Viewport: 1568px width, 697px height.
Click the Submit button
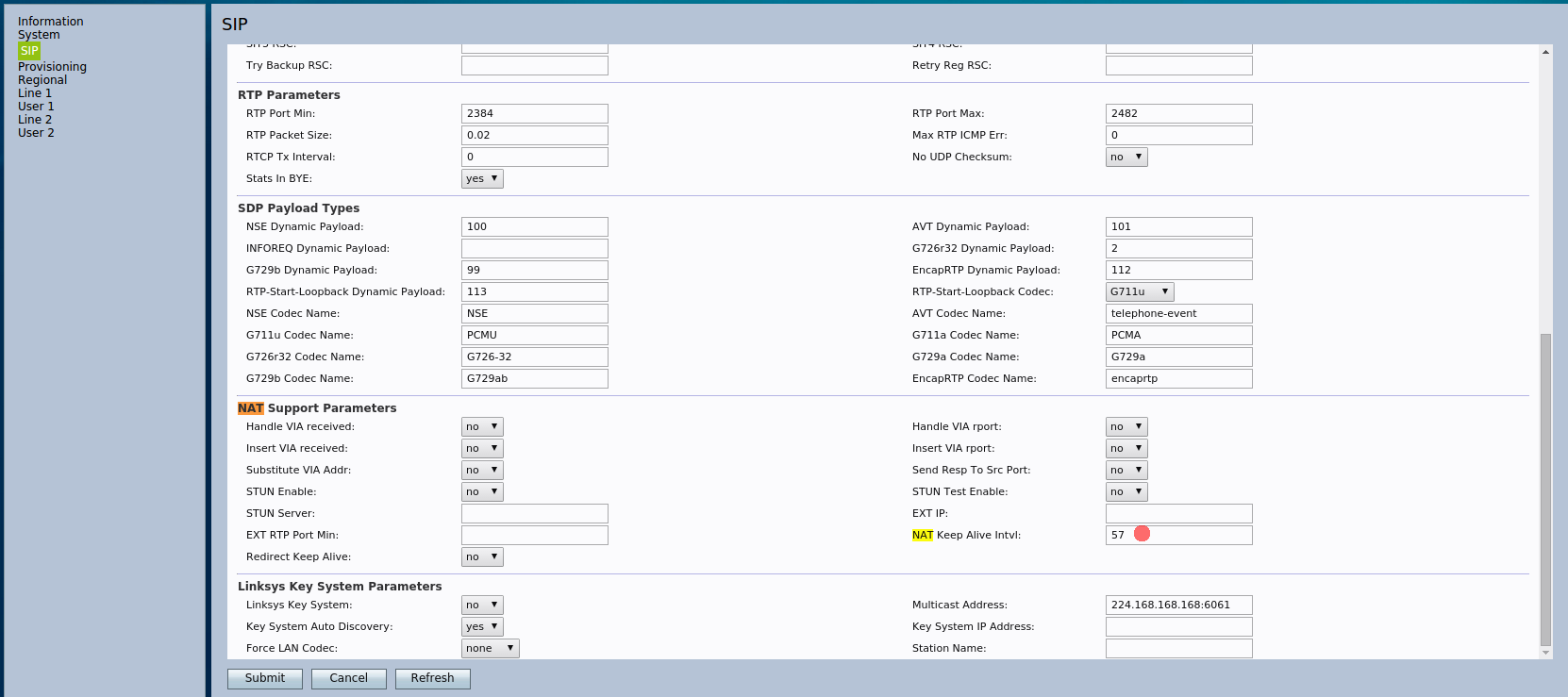[x=265, y=678]
